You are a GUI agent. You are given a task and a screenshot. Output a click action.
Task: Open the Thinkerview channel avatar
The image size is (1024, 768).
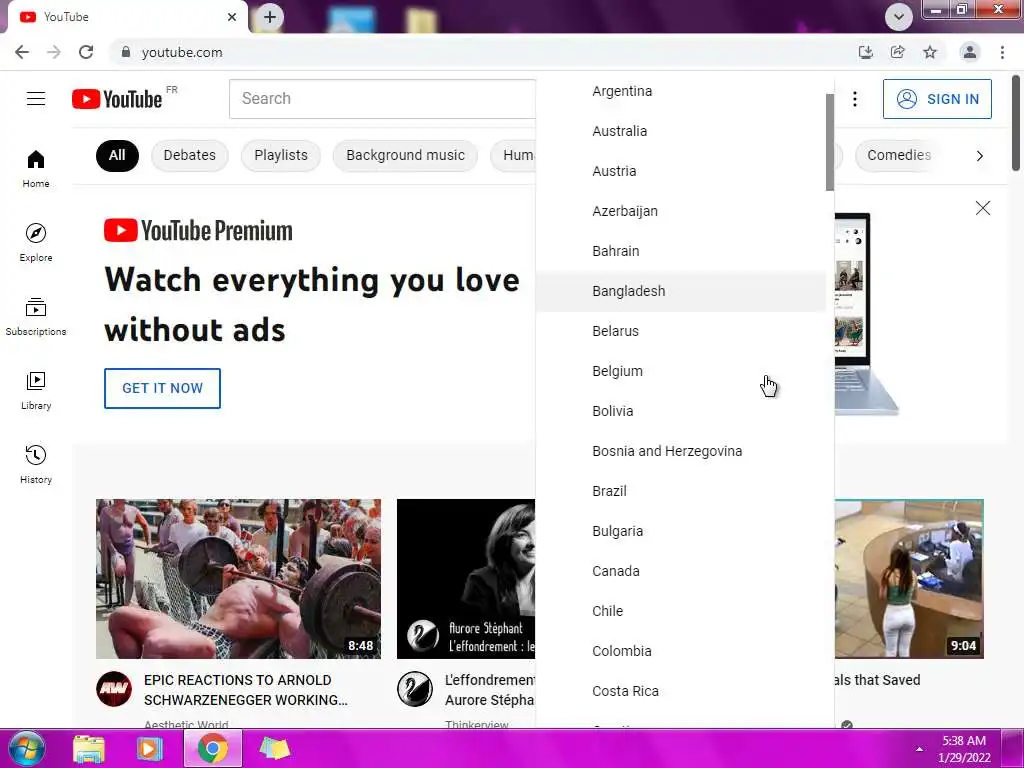coord(415,689)
